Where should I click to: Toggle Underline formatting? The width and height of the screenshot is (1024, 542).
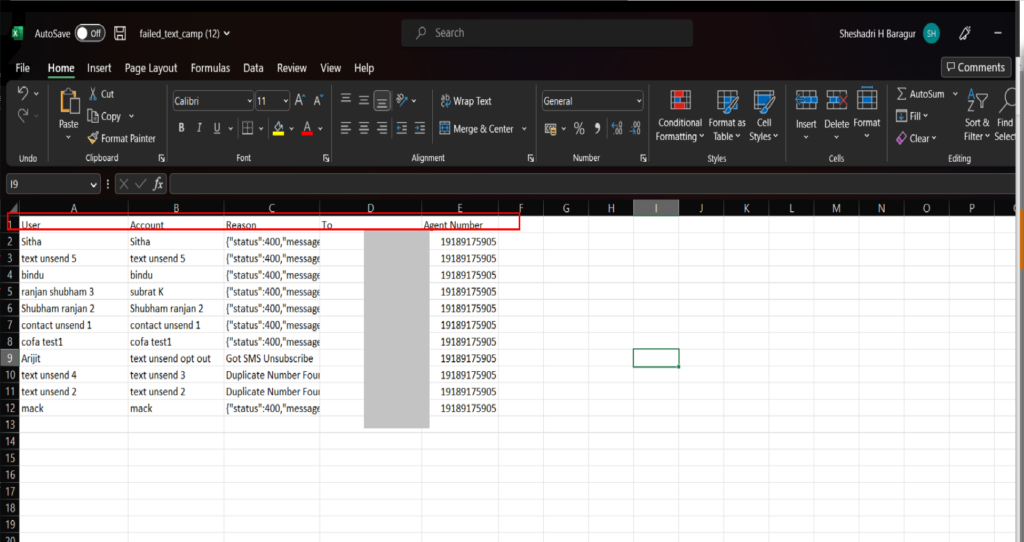pos(217,128)
